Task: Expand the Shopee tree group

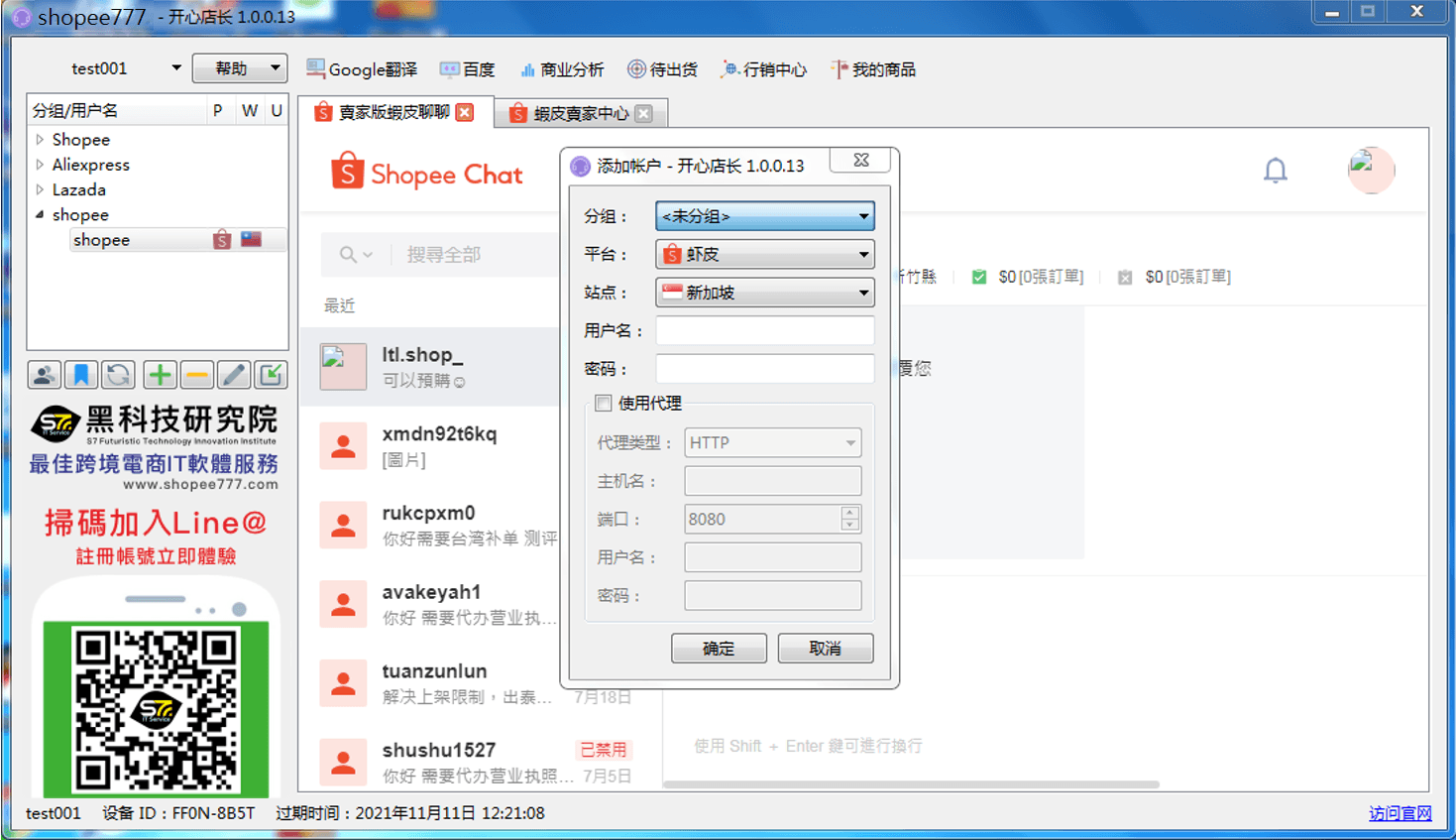Action: [x=40, y=140]
